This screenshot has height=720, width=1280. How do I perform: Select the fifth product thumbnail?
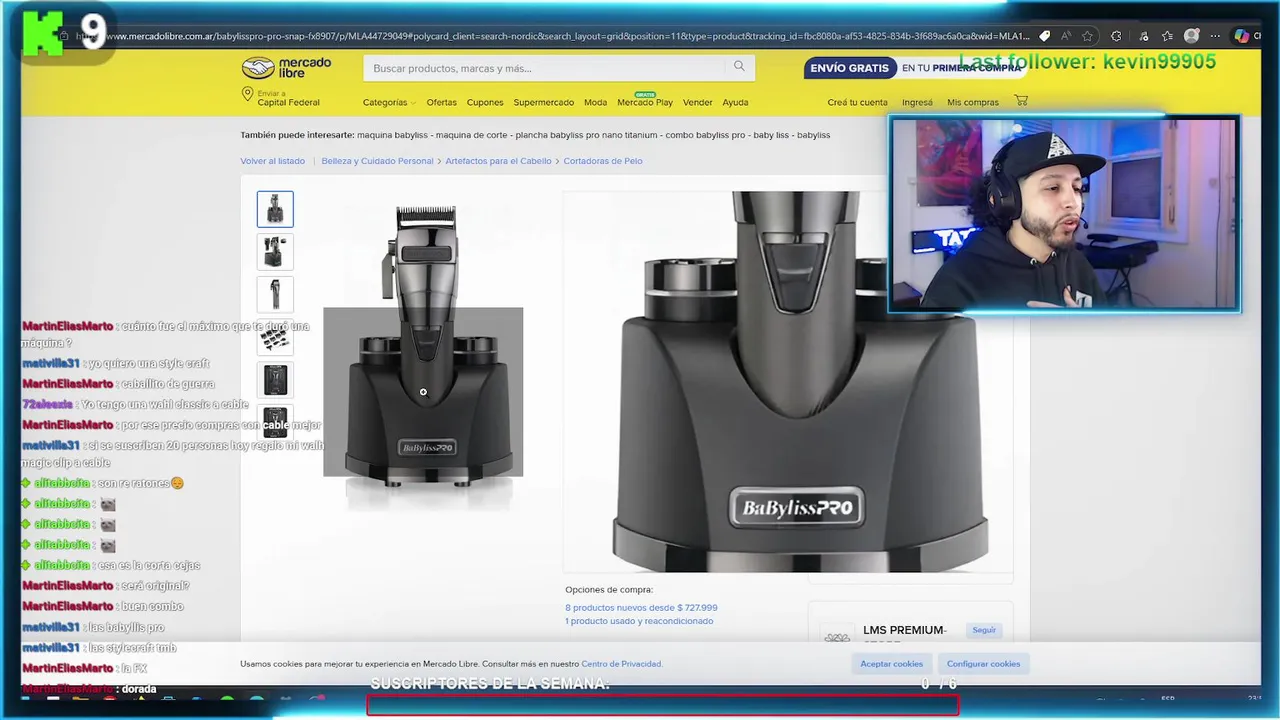275,380
